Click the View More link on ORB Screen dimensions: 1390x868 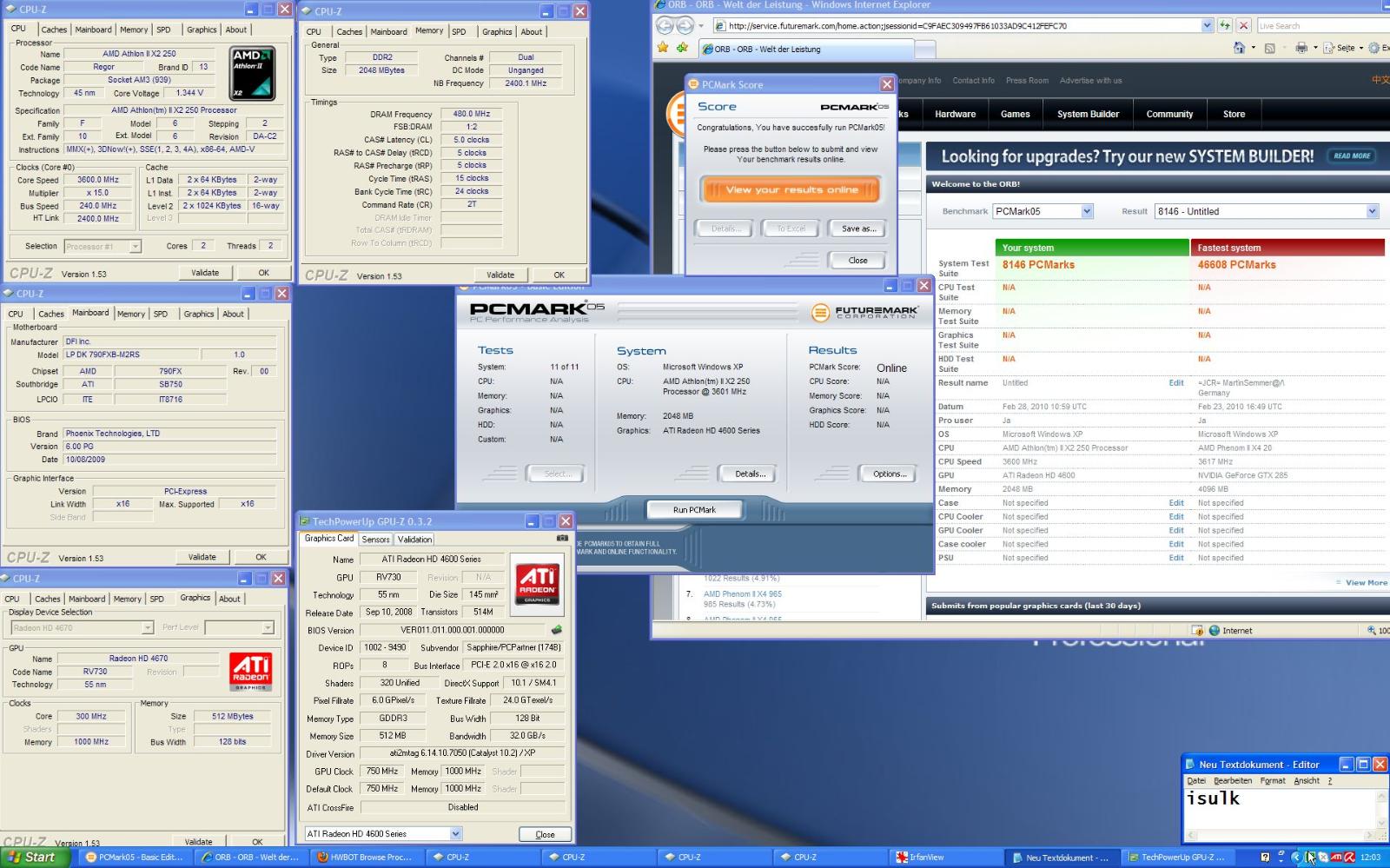[x=1367, y=583]
